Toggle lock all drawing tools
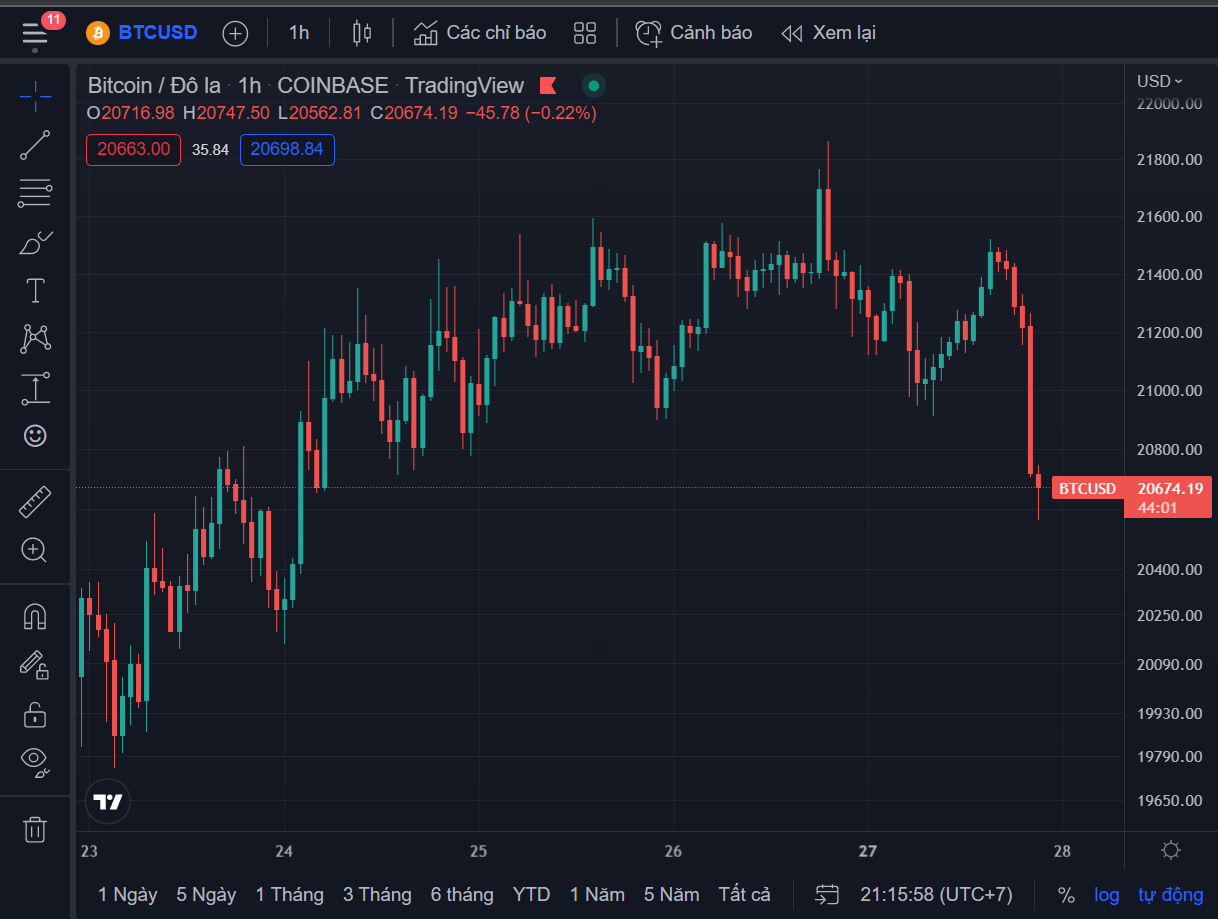 pyautogui.click(x=35, y=714)
